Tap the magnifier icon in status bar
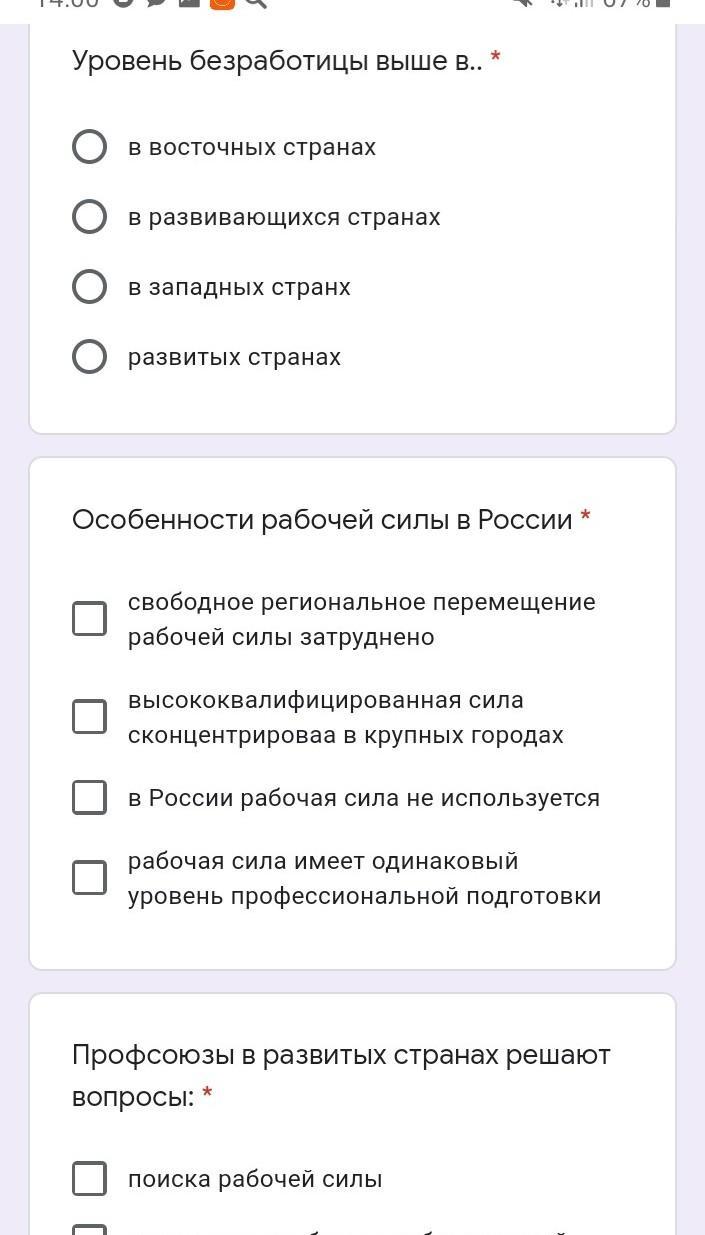The height and width of the screenshot is (1235, 705). [x=256, y=3]
